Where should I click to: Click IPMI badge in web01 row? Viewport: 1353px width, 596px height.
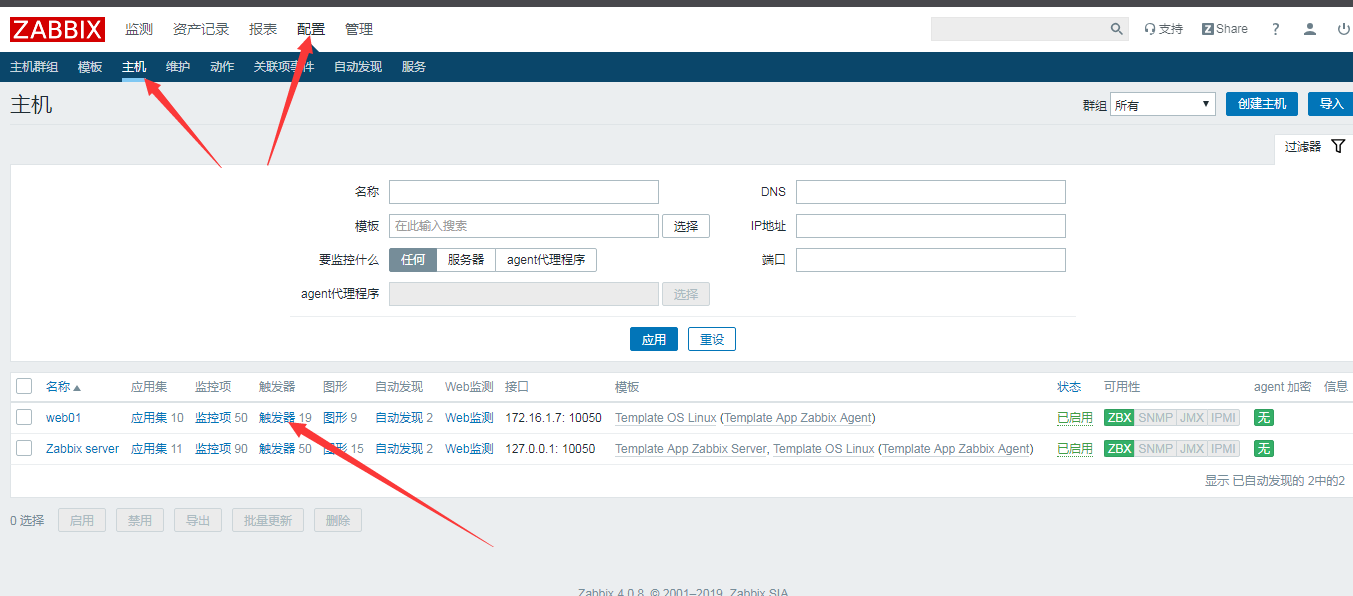click(1223, 418)
